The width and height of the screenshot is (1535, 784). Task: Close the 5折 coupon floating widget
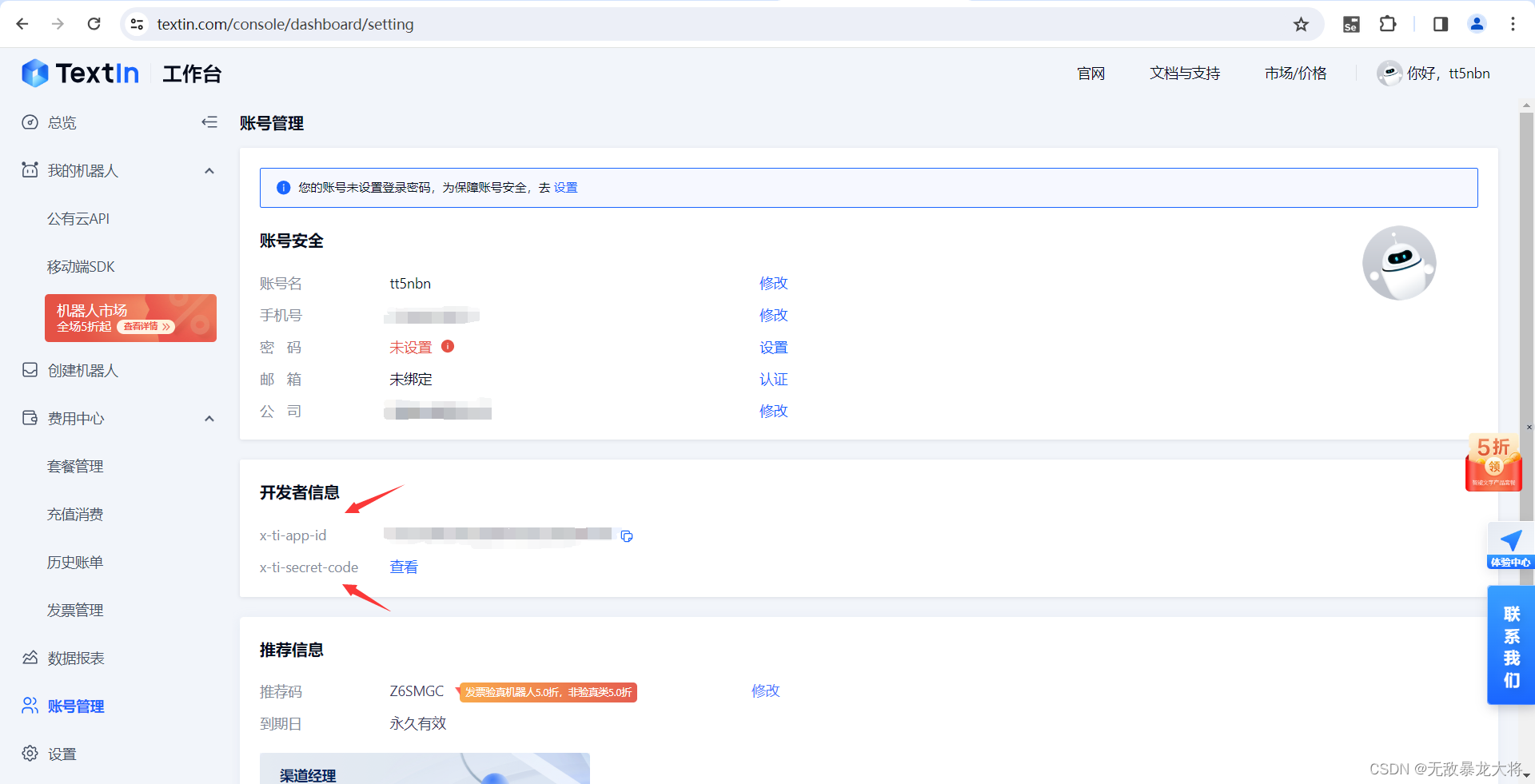[1529, 428]
